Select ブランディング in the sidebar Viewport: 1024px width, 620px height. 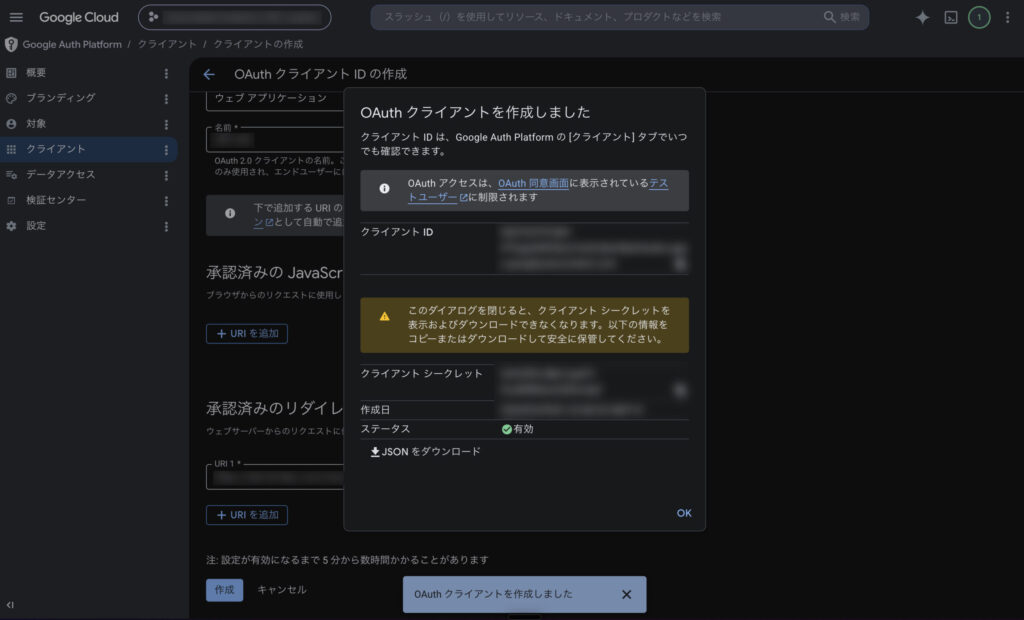61,98
